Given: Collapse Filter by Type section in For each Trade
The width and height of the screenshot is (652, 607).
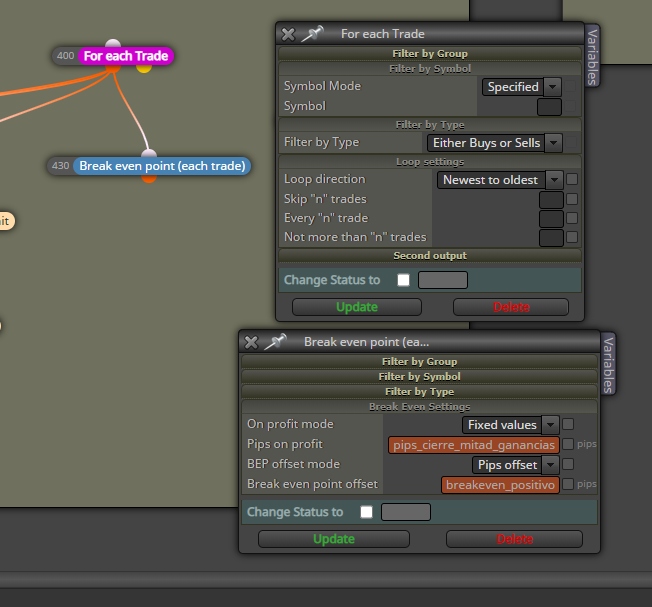Looking at the screenshot, I should click(x=430, y=125).
